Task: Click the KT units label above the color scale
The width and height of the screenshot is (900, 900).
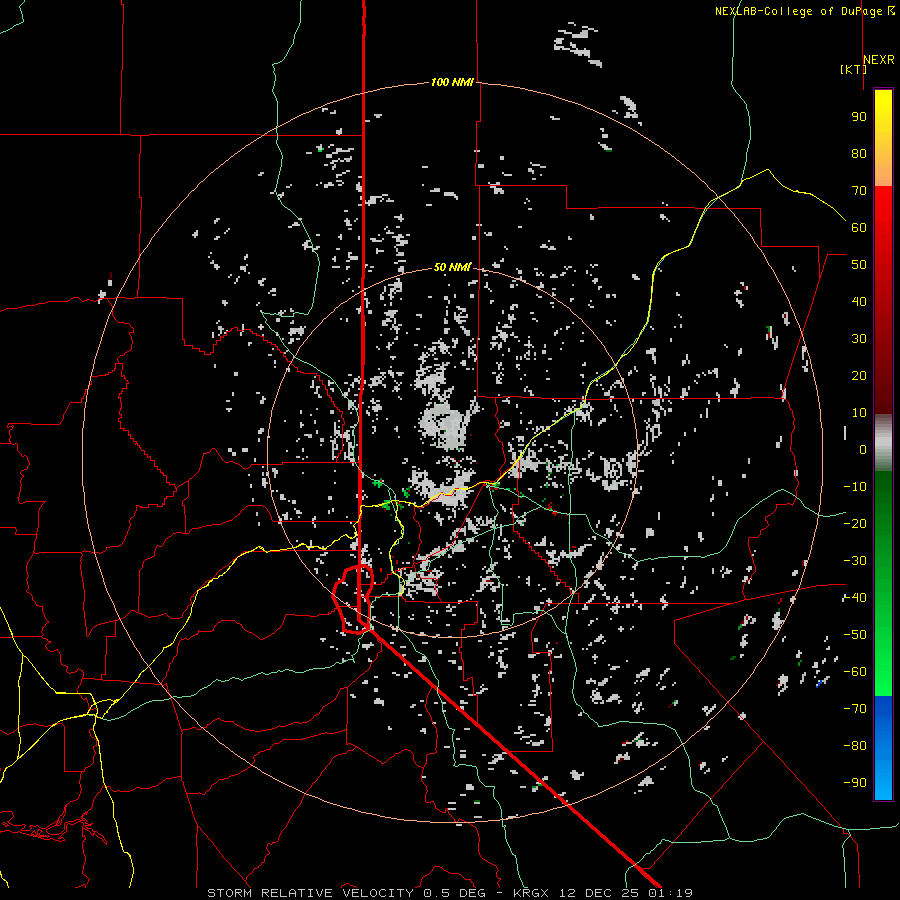Action: [853, 69]
